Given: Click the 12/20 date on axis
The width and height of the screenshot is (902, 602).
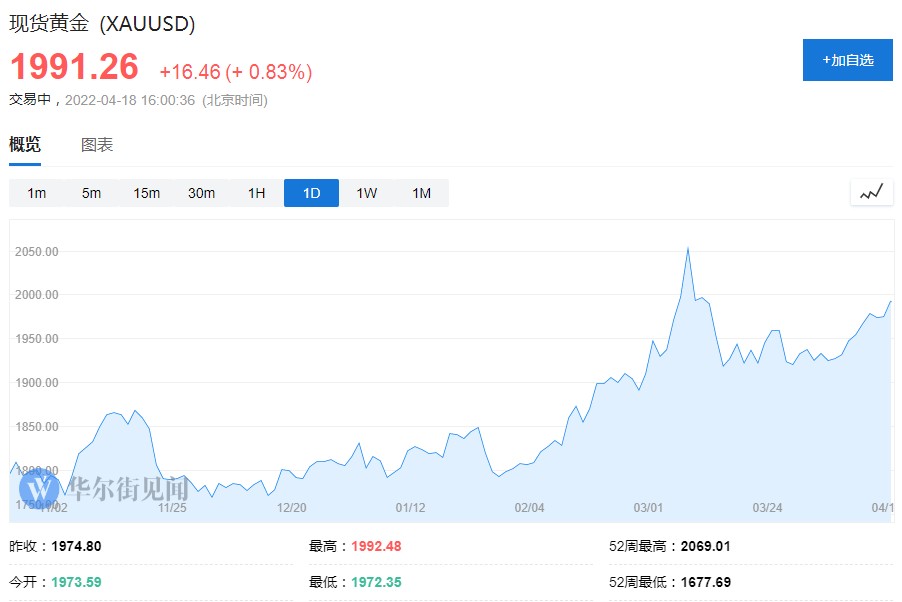Looking at the screenshot, I should pos(291,507).
